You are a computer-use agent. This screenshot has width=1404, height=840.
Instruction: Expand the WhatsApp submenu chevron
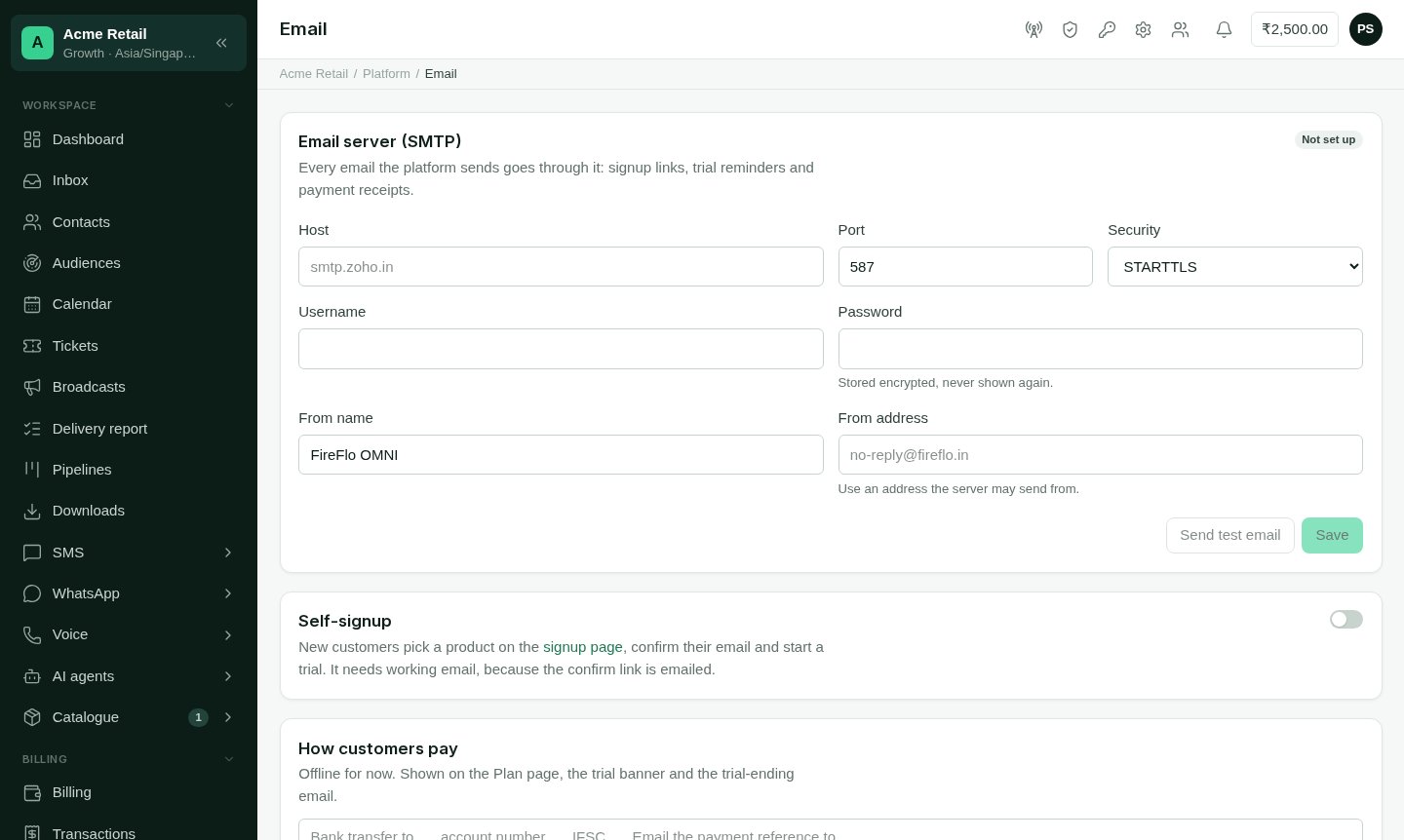[228, 593]
